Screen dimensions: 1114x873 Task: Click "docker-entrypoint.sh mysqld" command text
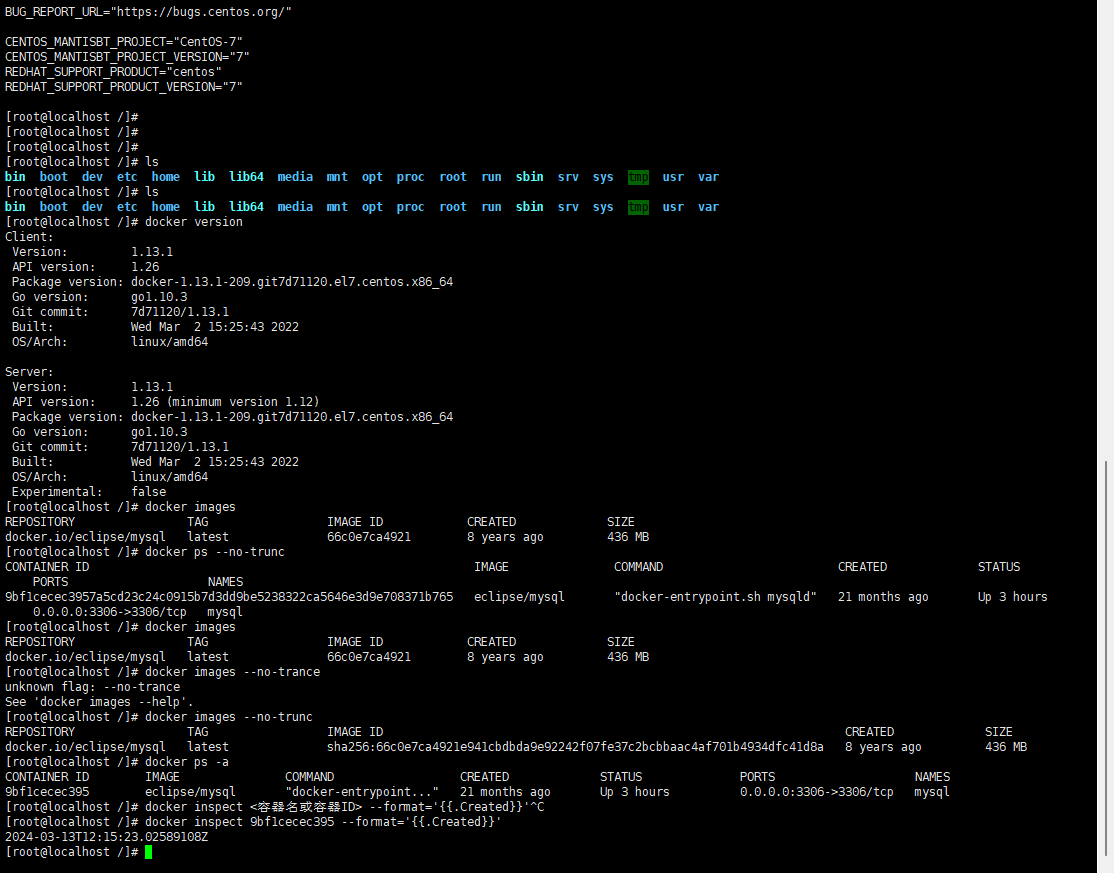click(715, 597)
